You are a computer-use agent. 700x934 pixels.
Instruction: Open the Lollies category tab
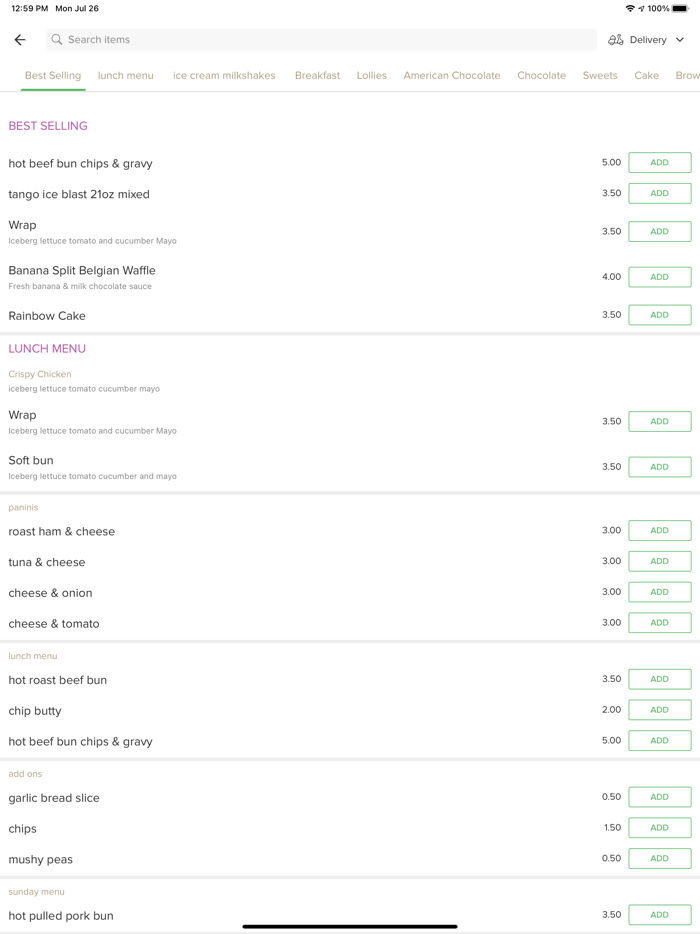[372, 76]
